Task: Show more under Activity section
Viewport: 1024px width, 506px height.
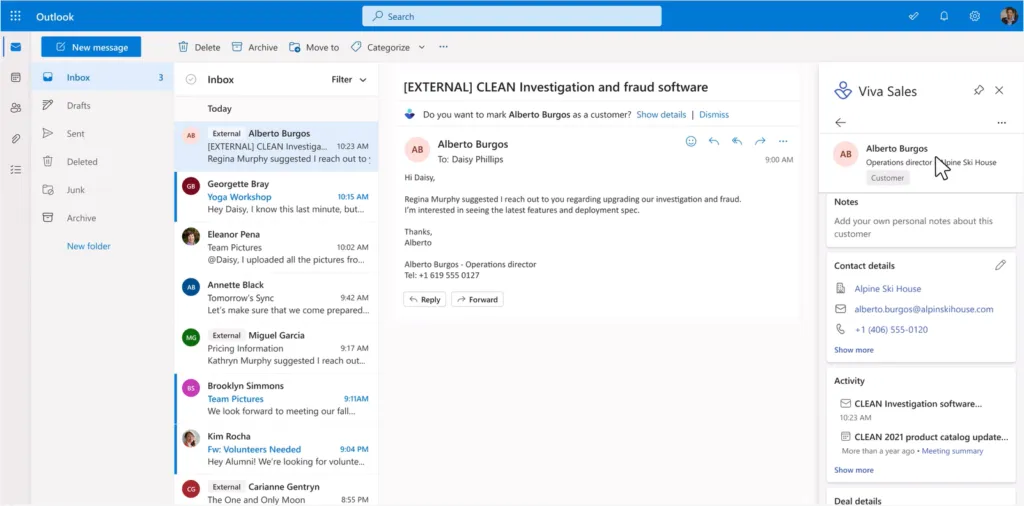Action: pyautogui.click(x=853, y=470)
